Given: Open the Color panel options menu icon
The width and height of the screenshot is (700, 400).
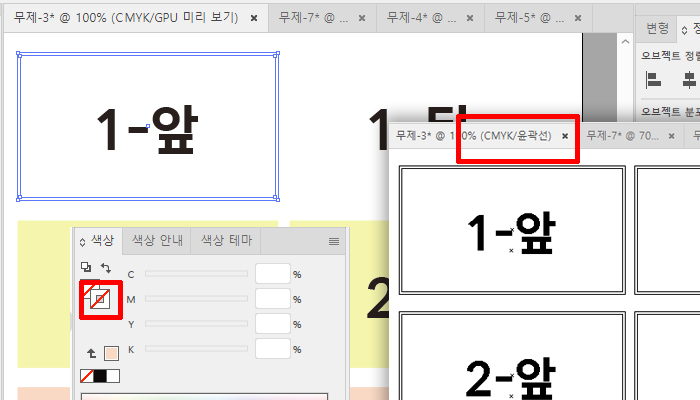Looking at the screenshot, I should [334, 242].
